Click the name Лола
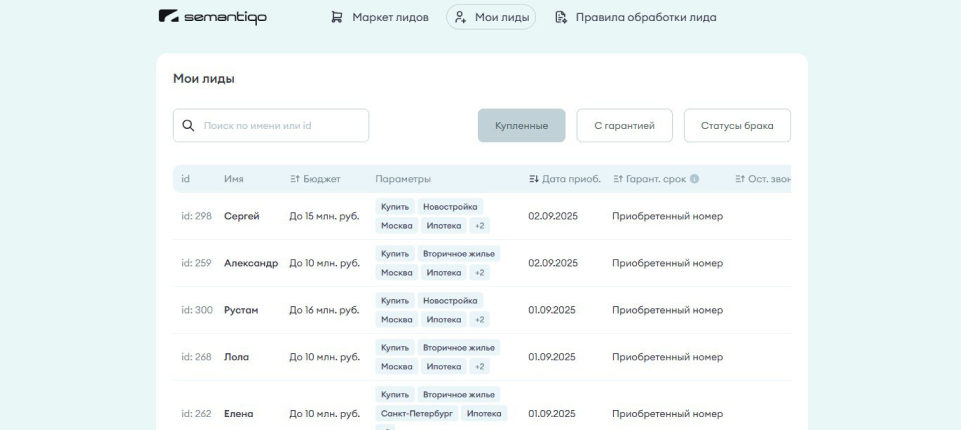The width and height of the screenshot is (961, 430). tap(236, 357)
